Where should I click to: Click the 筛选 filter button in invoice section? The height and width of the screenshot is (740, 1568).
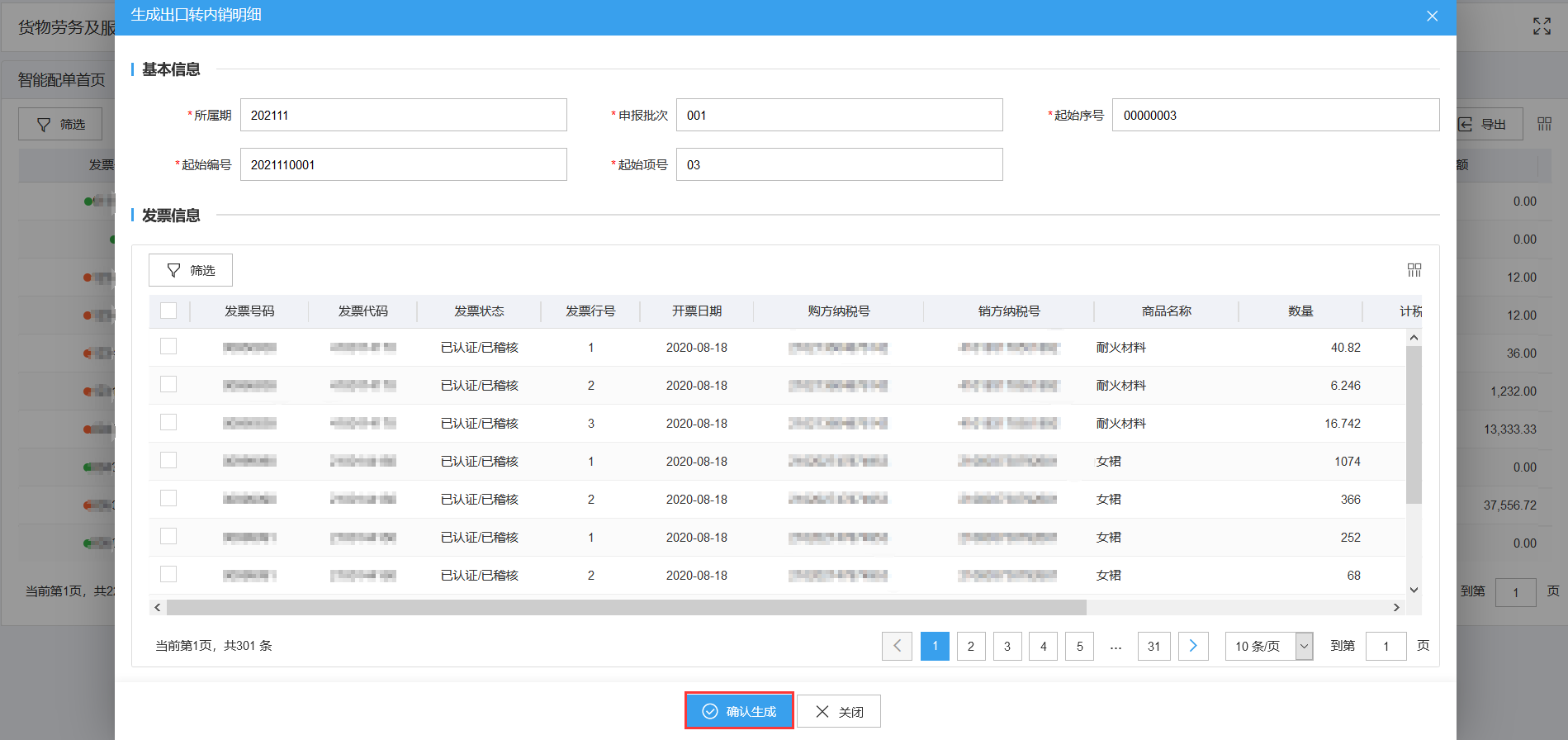(x=191, y=270)
